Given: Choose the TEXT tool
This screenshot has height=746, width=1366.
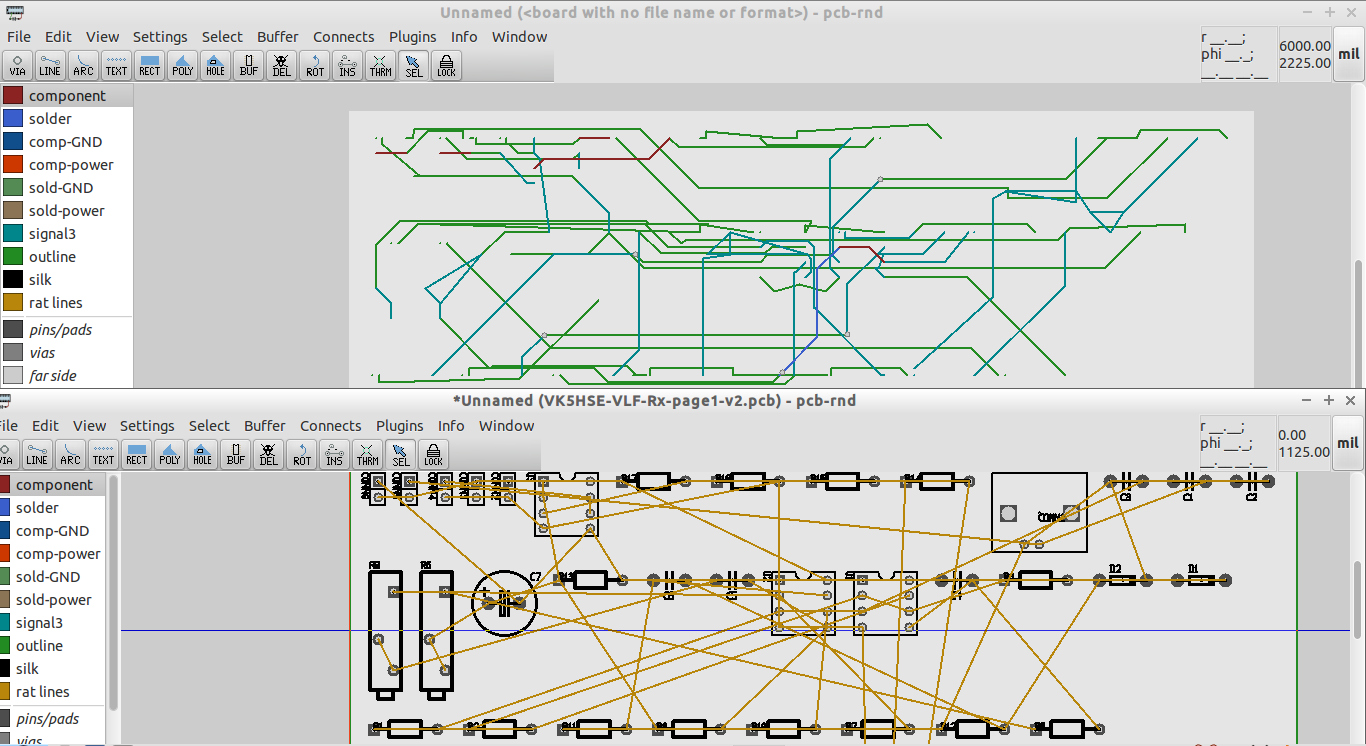Looking at the screenshot, I should click(x=116, y=65).
